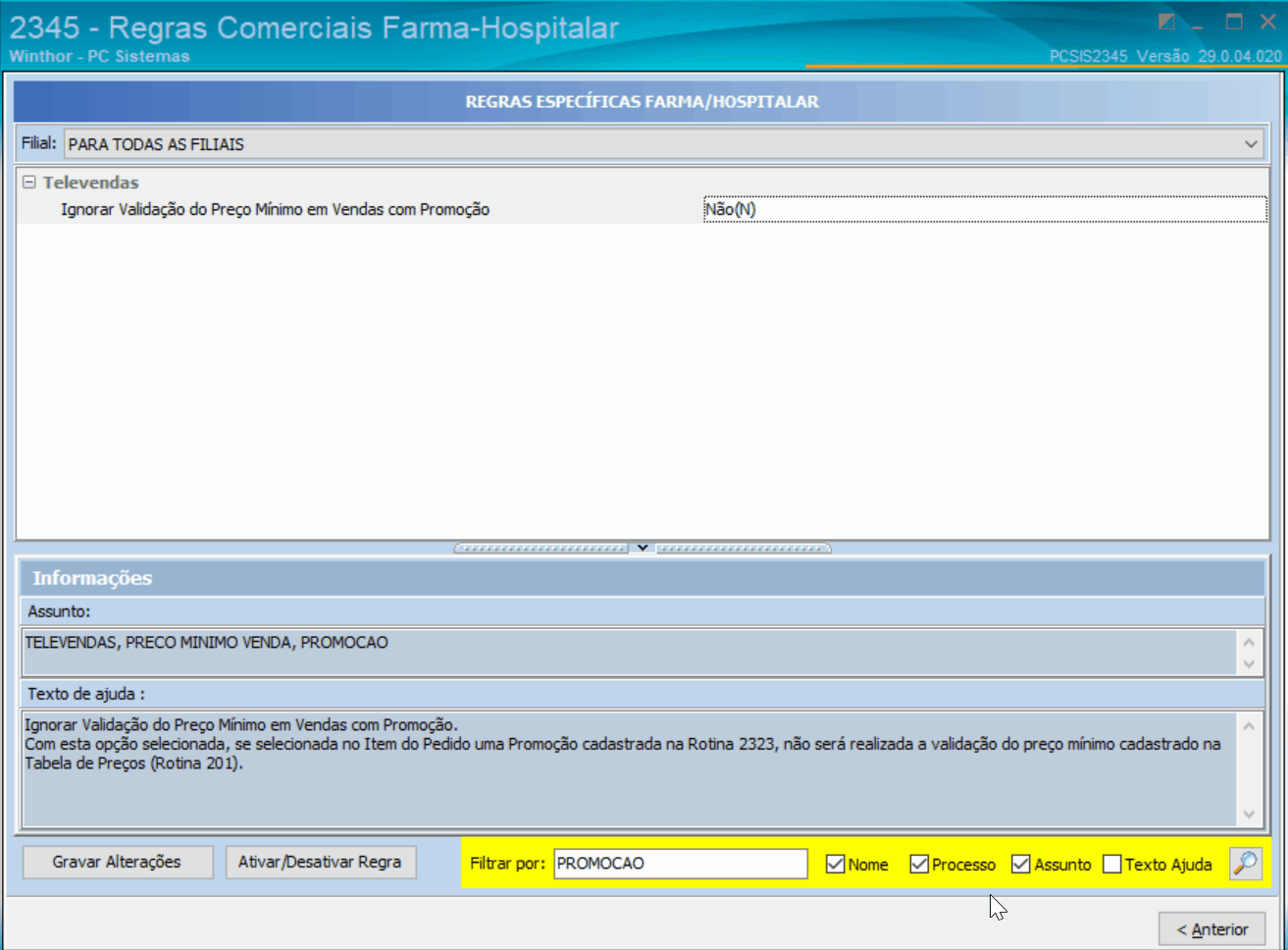
Task: Close the 2345 window
Action: (x=1267, y=22)
